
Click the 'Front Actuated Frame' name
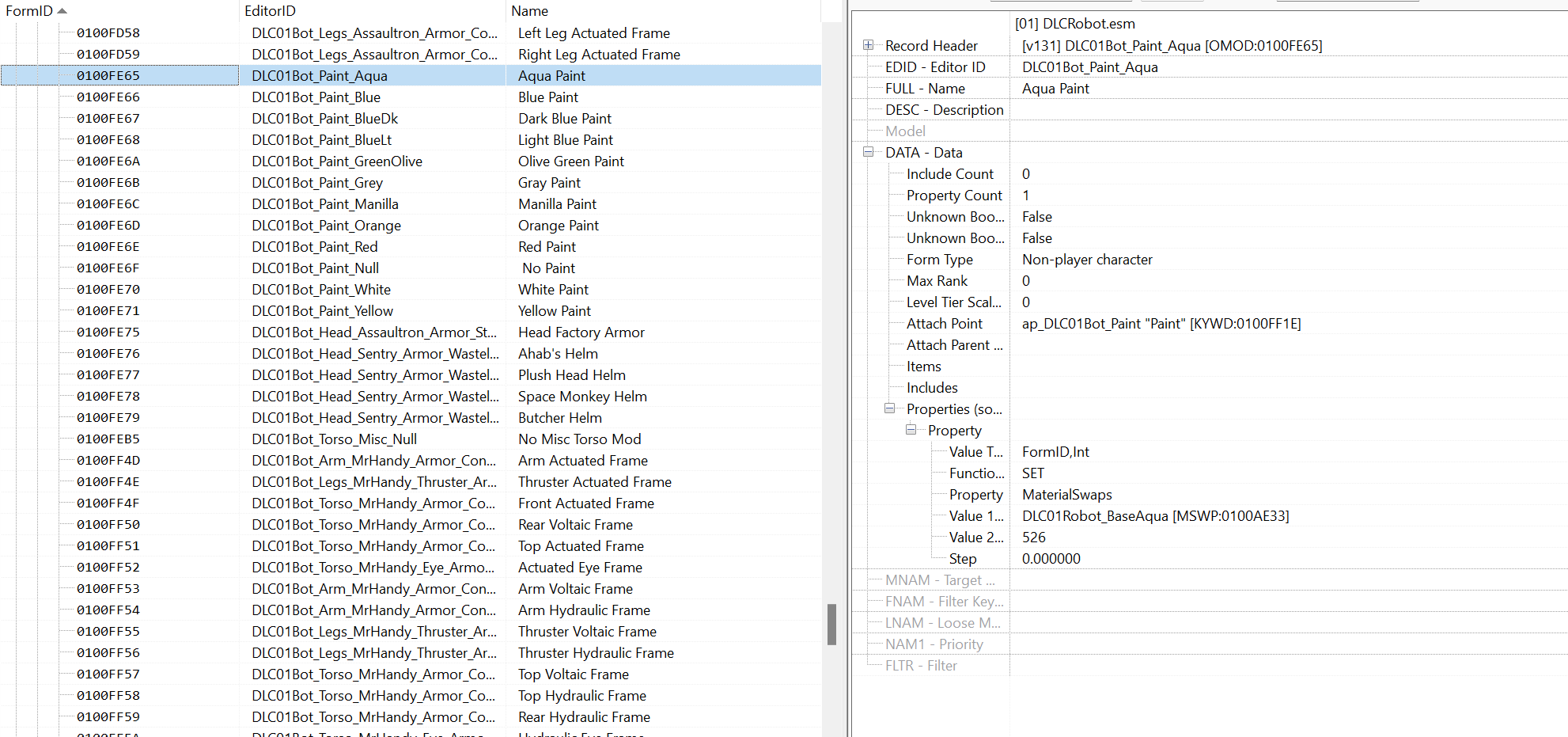pos(586,503)
